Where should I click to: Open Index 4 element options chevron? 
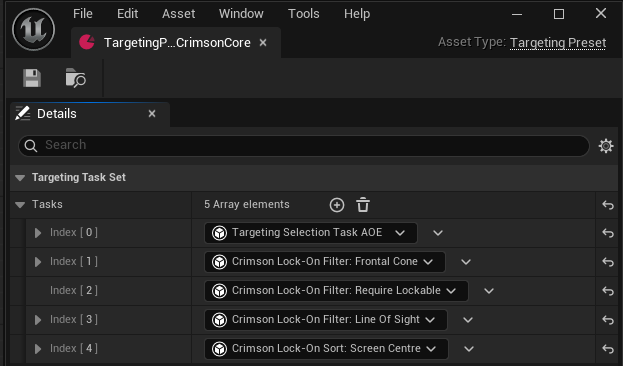pyautogui.click(x=469, y=349)
